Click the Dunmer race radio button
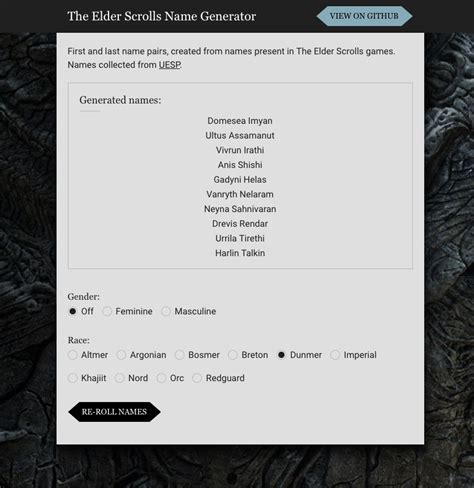474x488 pixels. [x=281, y=355]
